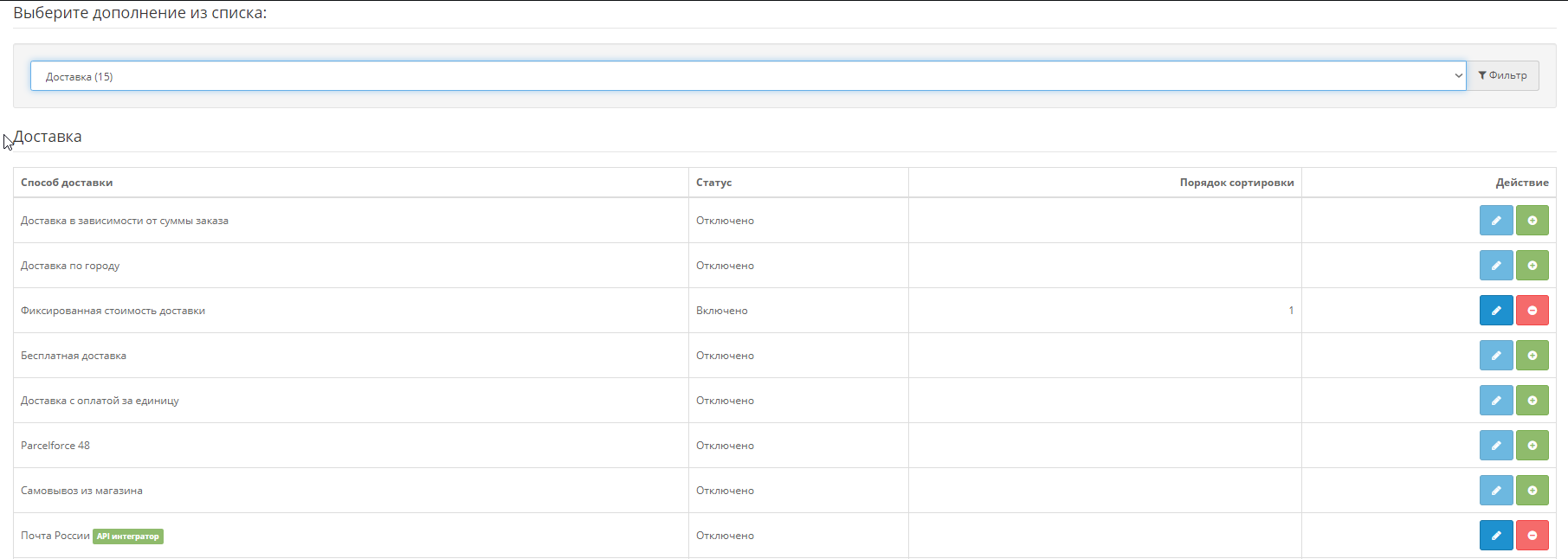Install the 'Доставка по городу' shipping method
The image size is (1568, 559).
(1532, 266)
